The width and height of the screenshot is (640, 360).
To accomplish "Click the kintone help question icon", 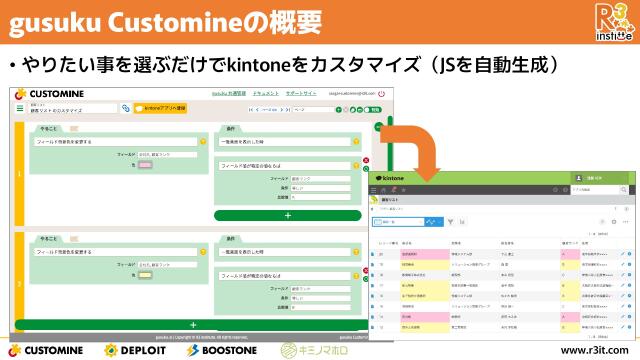I will click(565, 190).
